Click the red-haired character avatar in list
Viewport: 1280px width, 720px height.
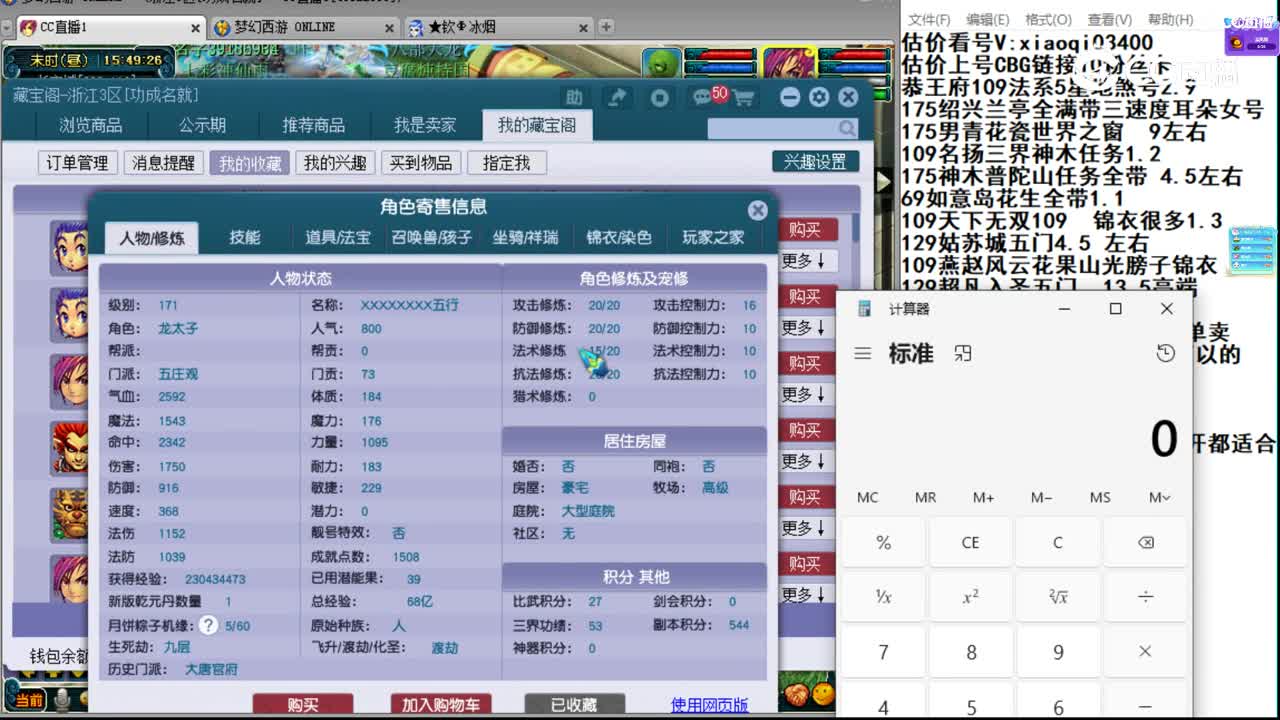click(x=69, y=447)
